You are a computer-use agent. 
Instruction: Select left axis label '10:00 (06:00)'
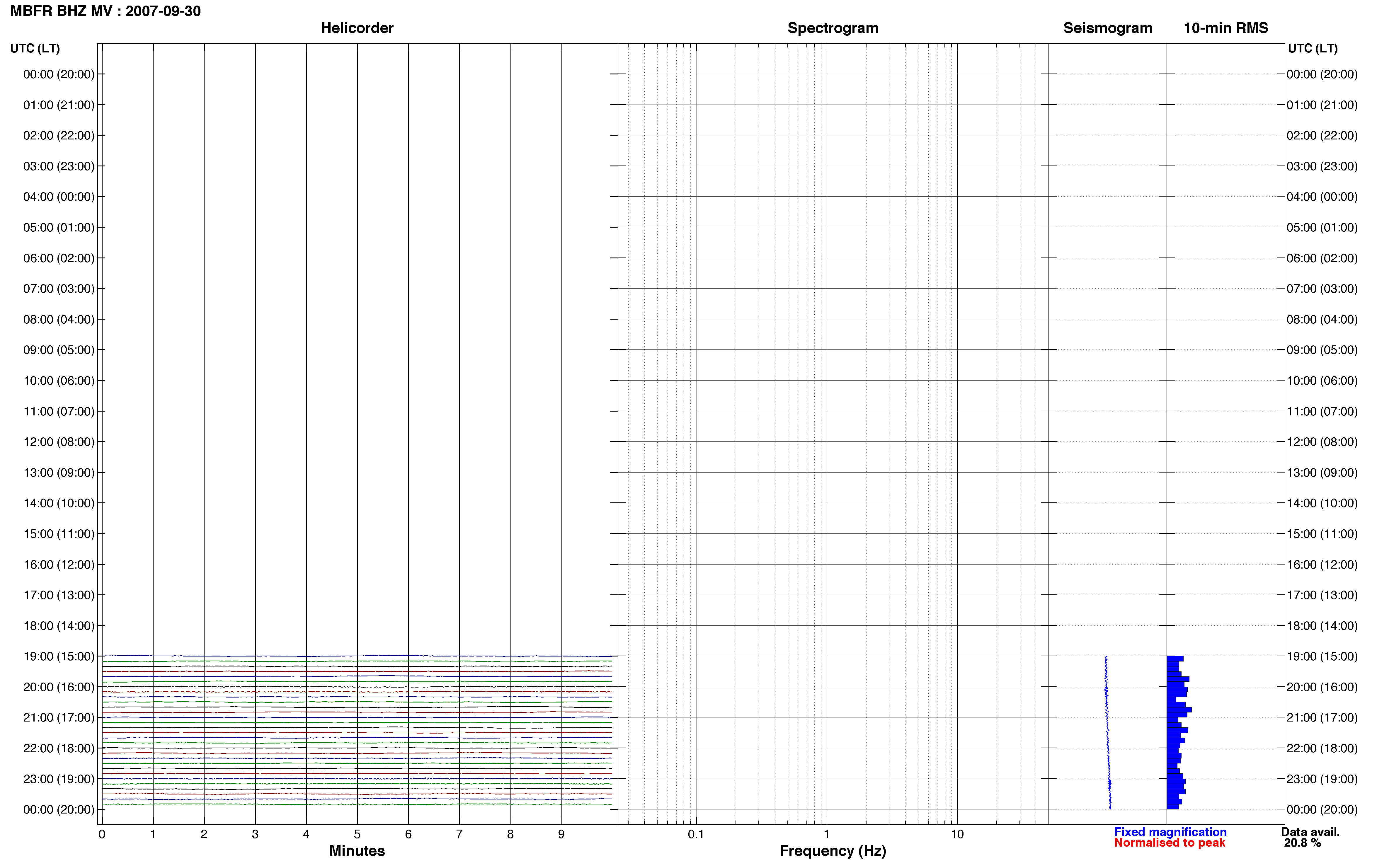click(x=59, y=381)
